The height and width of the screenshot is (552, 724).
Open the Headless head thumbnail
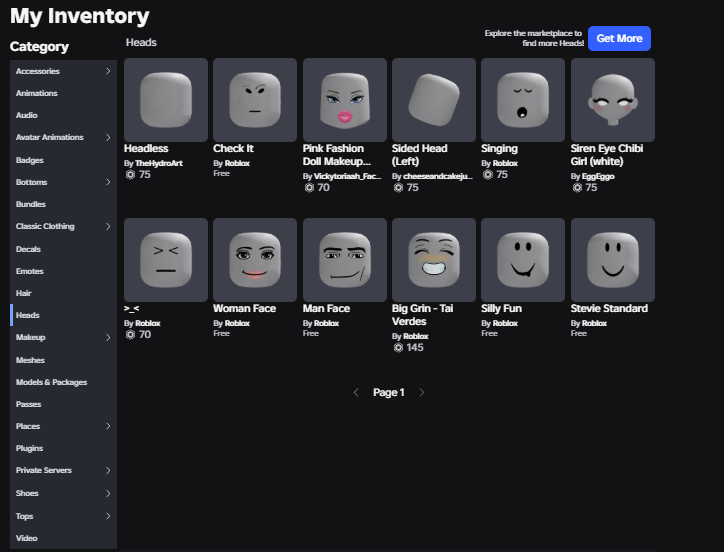click(166, 100)
